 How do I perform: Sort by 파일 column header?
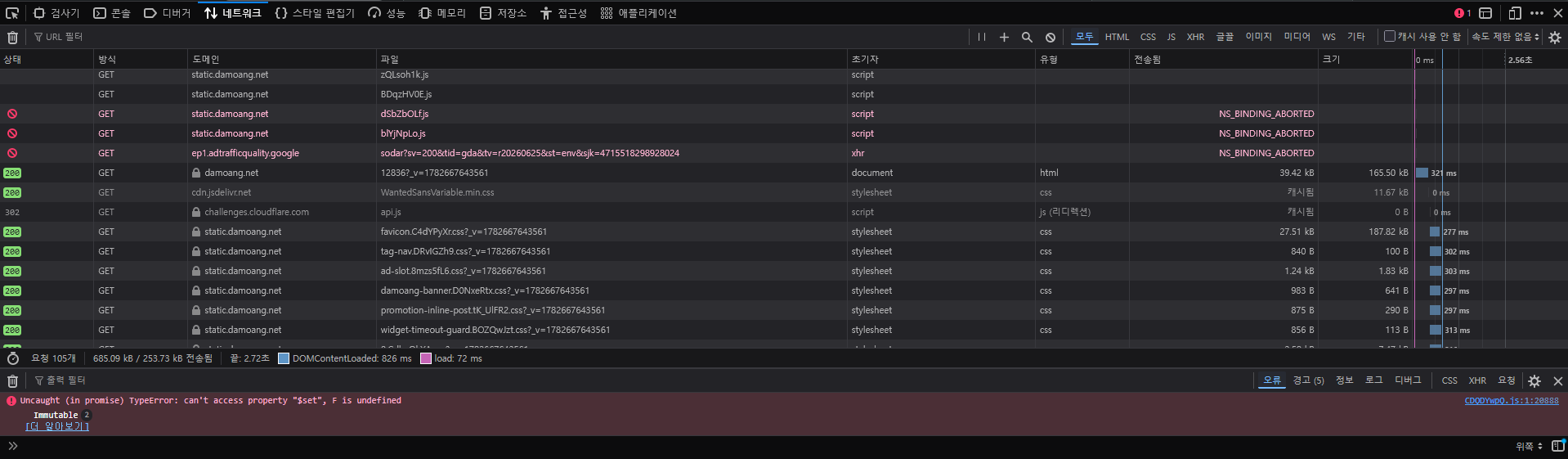(x=612, y=59)
